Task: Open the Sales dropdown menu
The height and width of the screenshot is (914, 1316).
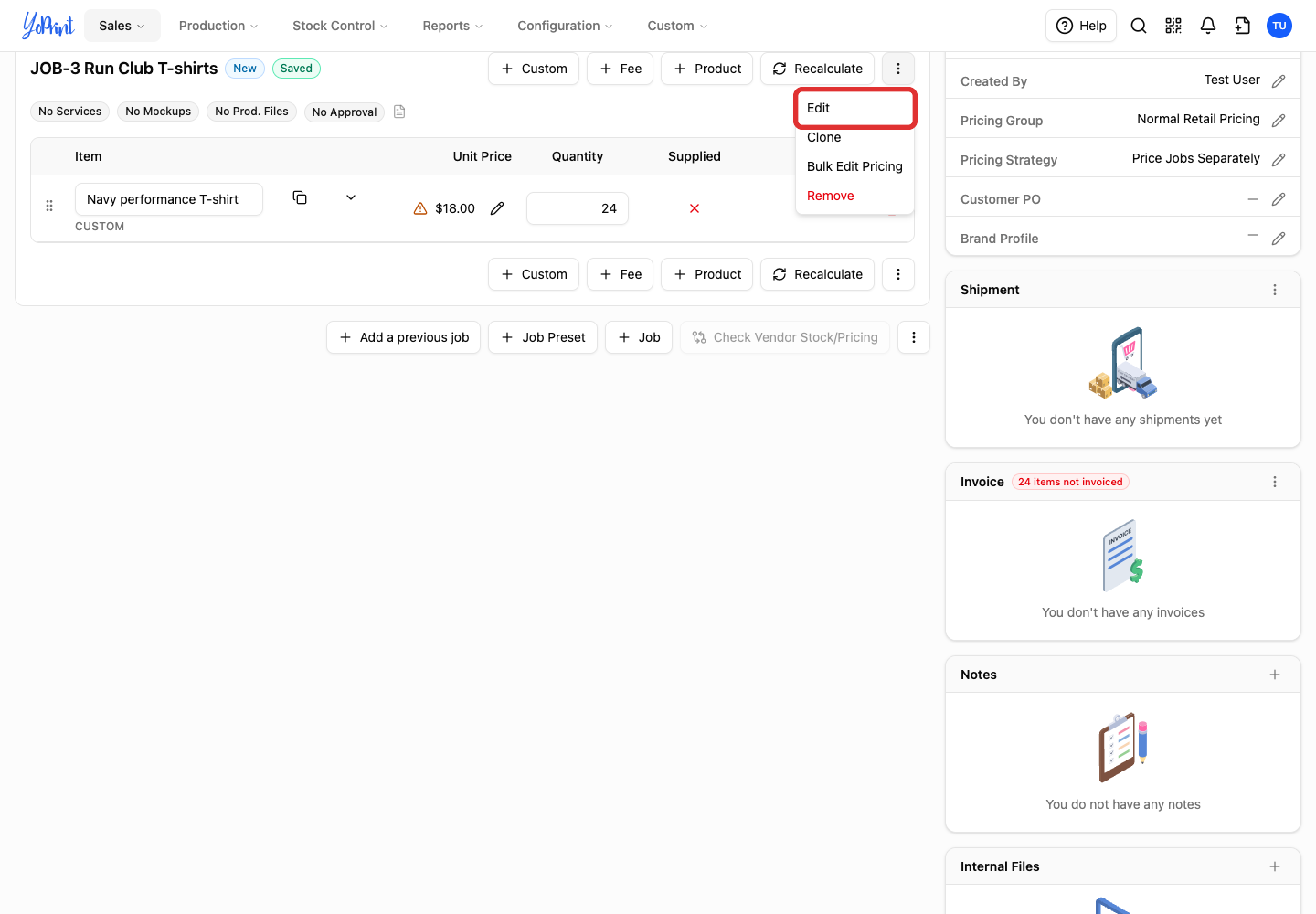Action: 122,26
